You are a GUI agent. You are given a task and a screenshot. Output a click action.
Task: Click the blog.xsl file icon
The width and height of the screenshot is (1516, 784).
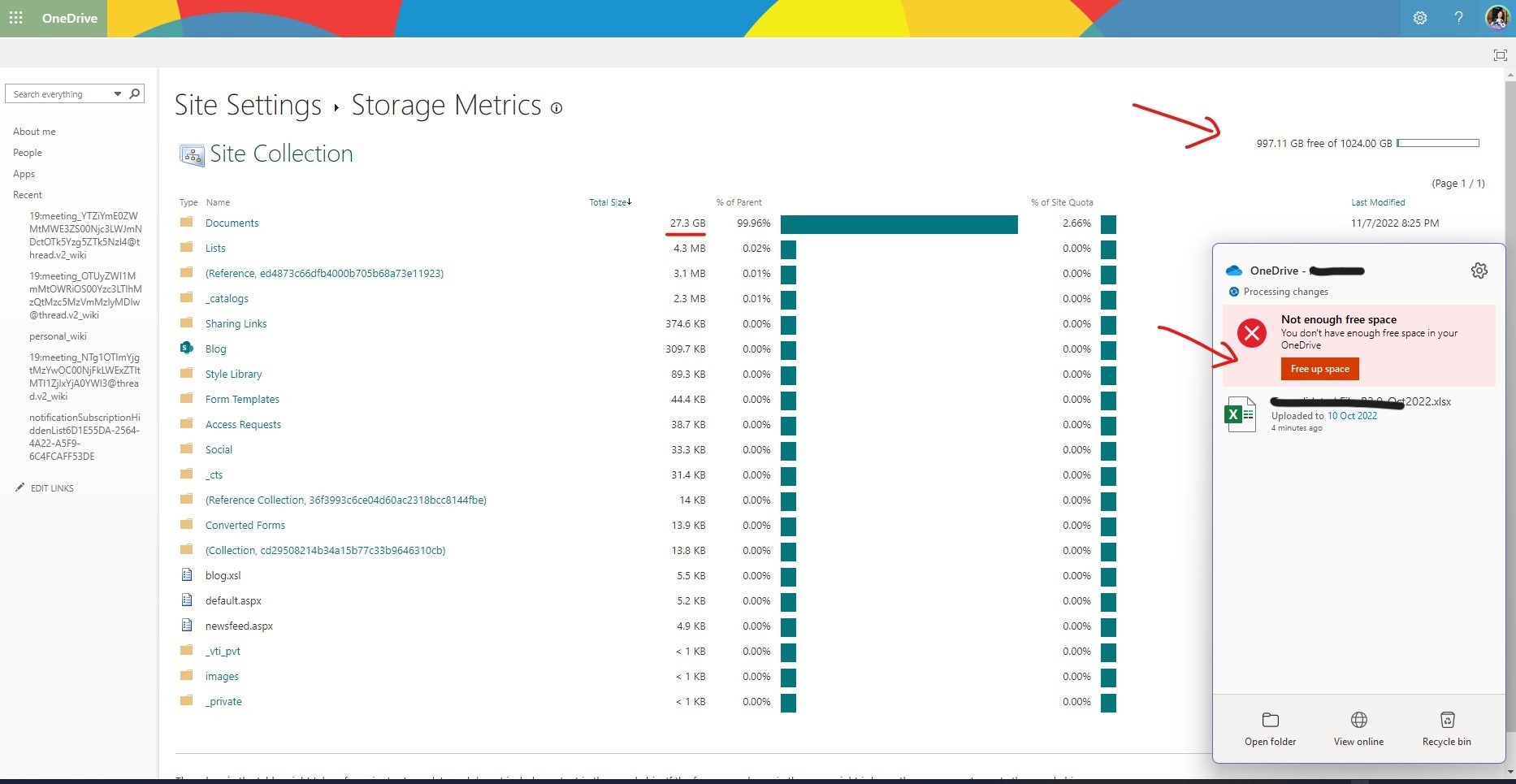pyautogui.click(x=187, y=575)
